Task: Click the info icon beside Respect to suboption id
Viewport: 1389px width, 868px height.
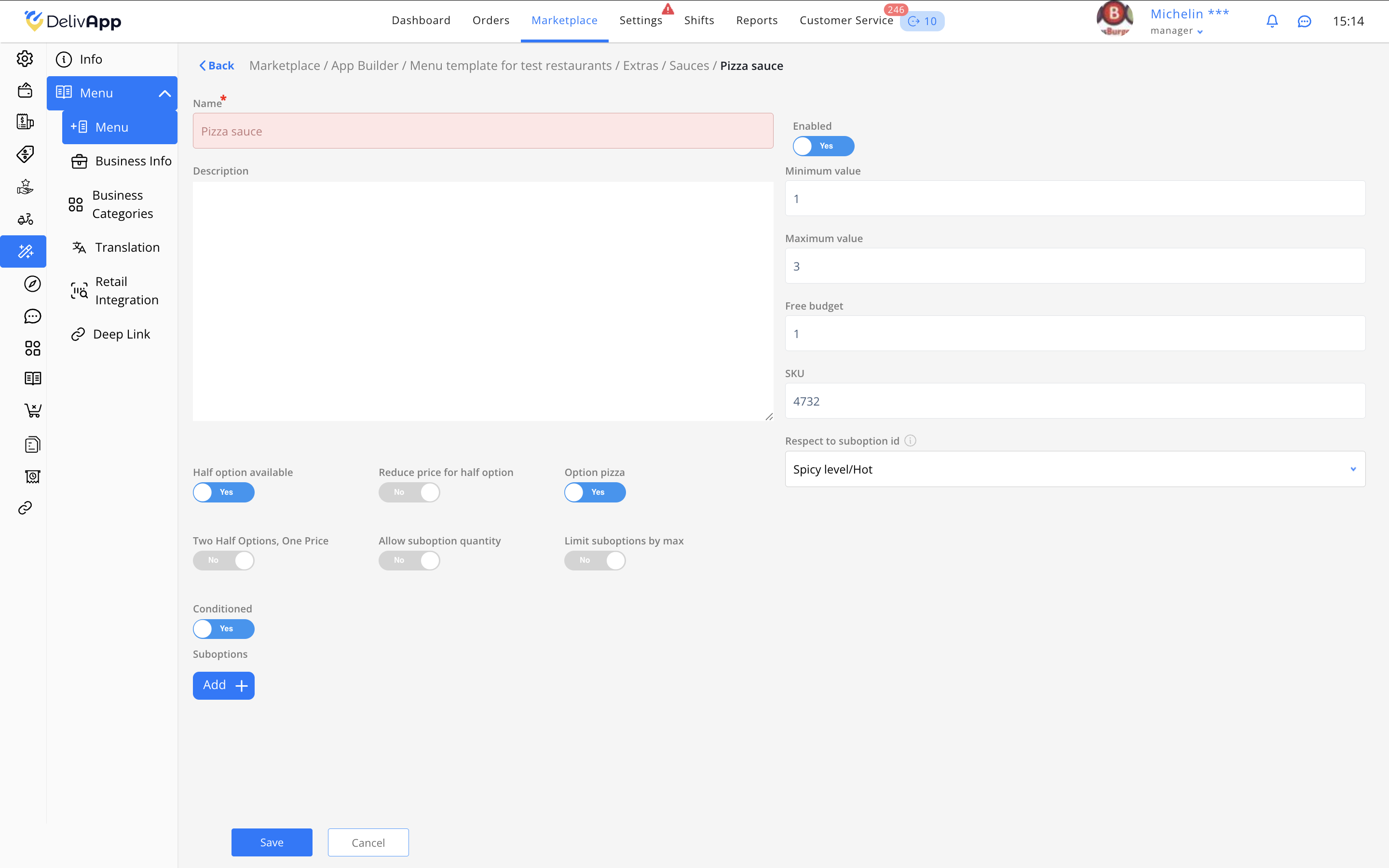Action: tap(910, 440)
